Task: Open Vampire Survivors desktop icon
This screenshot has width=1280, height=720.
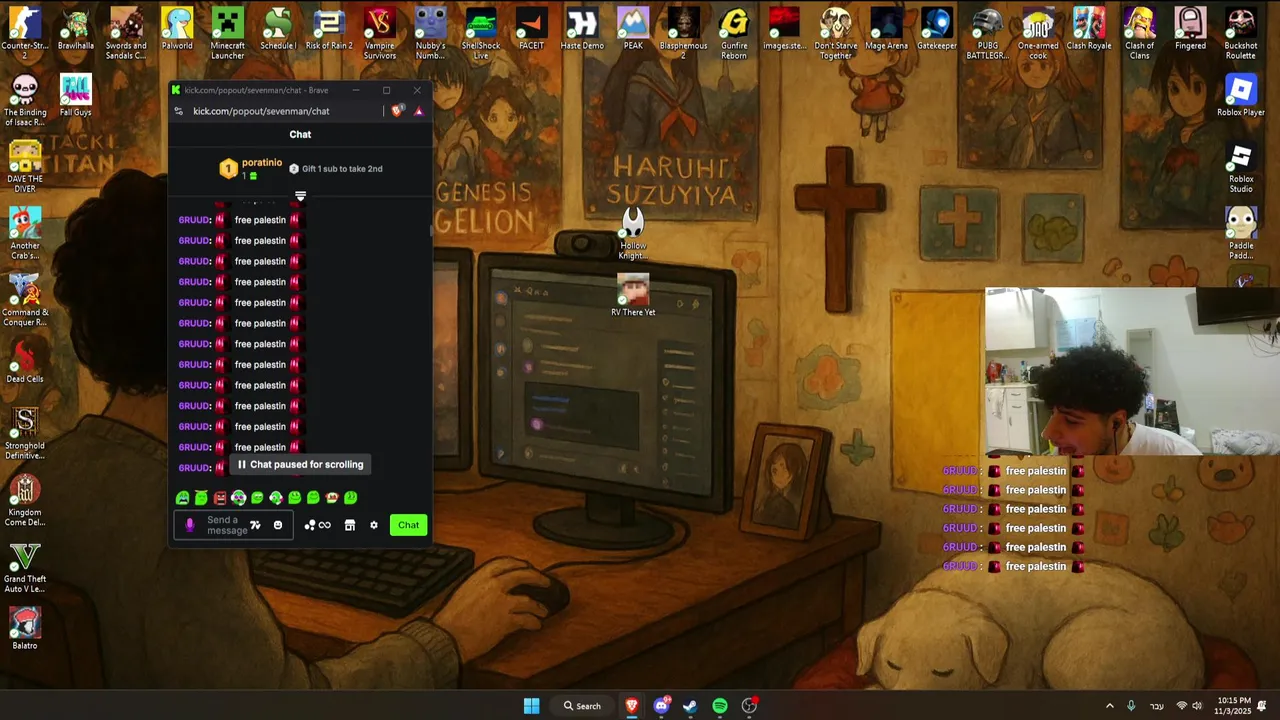Action: coord(379,33)
